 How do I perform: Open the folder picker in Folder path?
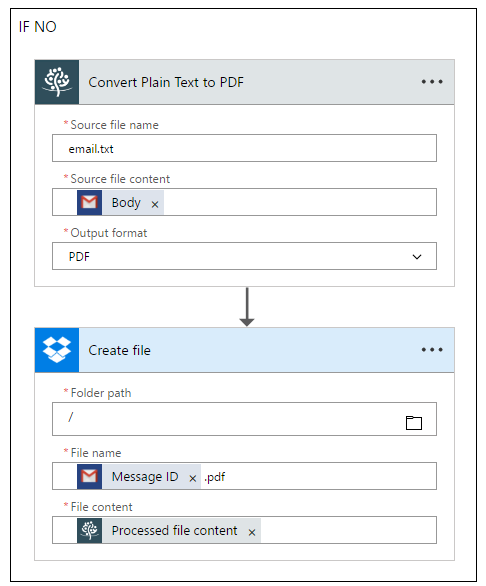tap(414, 423)
